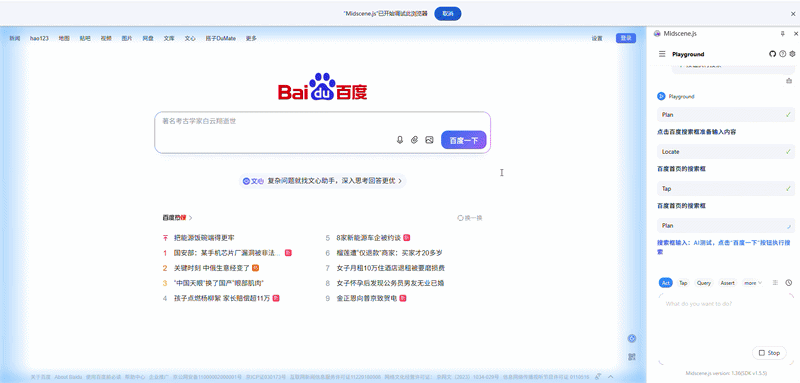800x383 pixels.
Task: Expand the Locate step row
Action: 726,151
